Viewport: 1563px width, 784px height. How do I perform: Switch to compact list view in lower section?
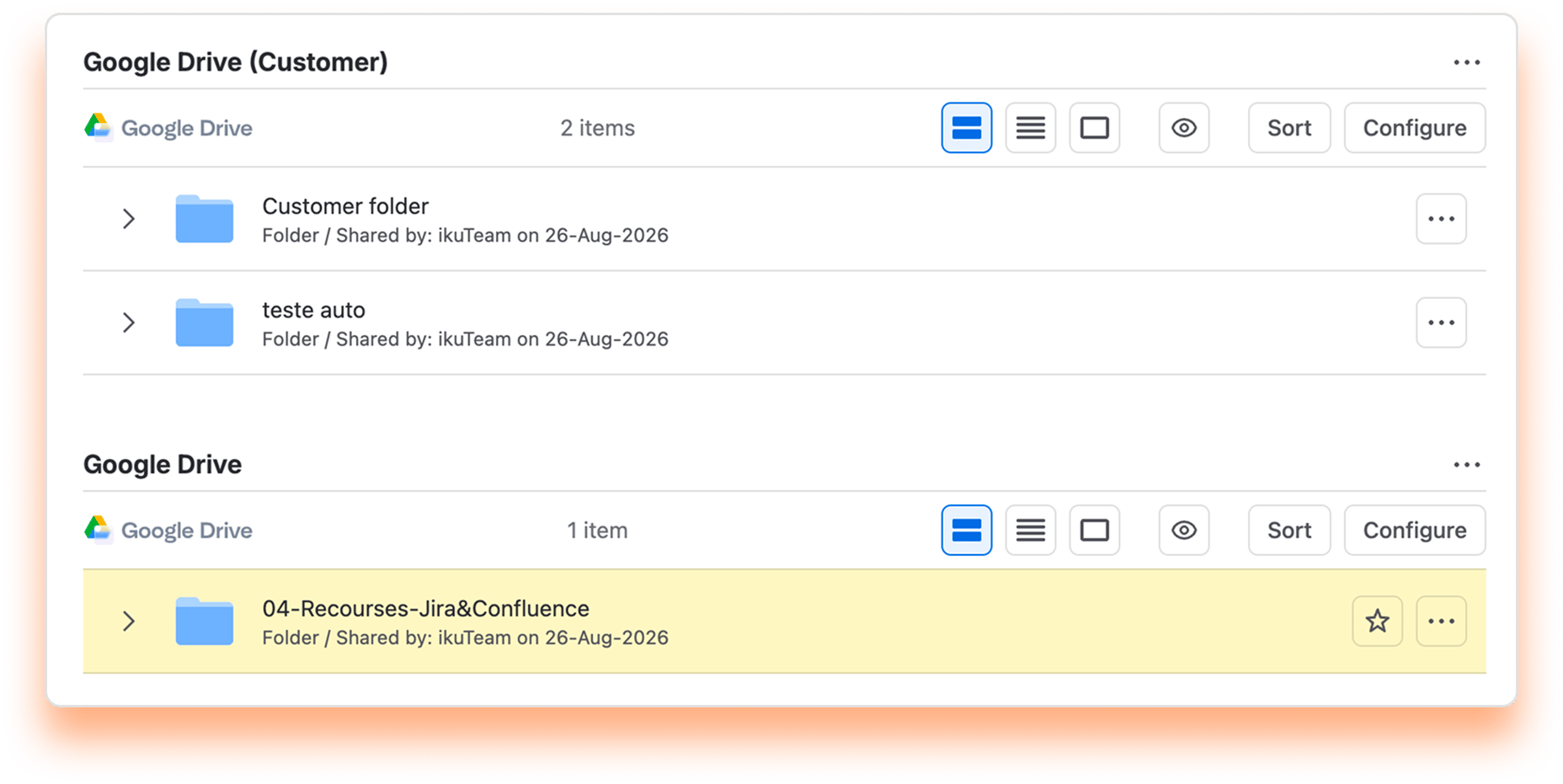tap(1030, 531)
